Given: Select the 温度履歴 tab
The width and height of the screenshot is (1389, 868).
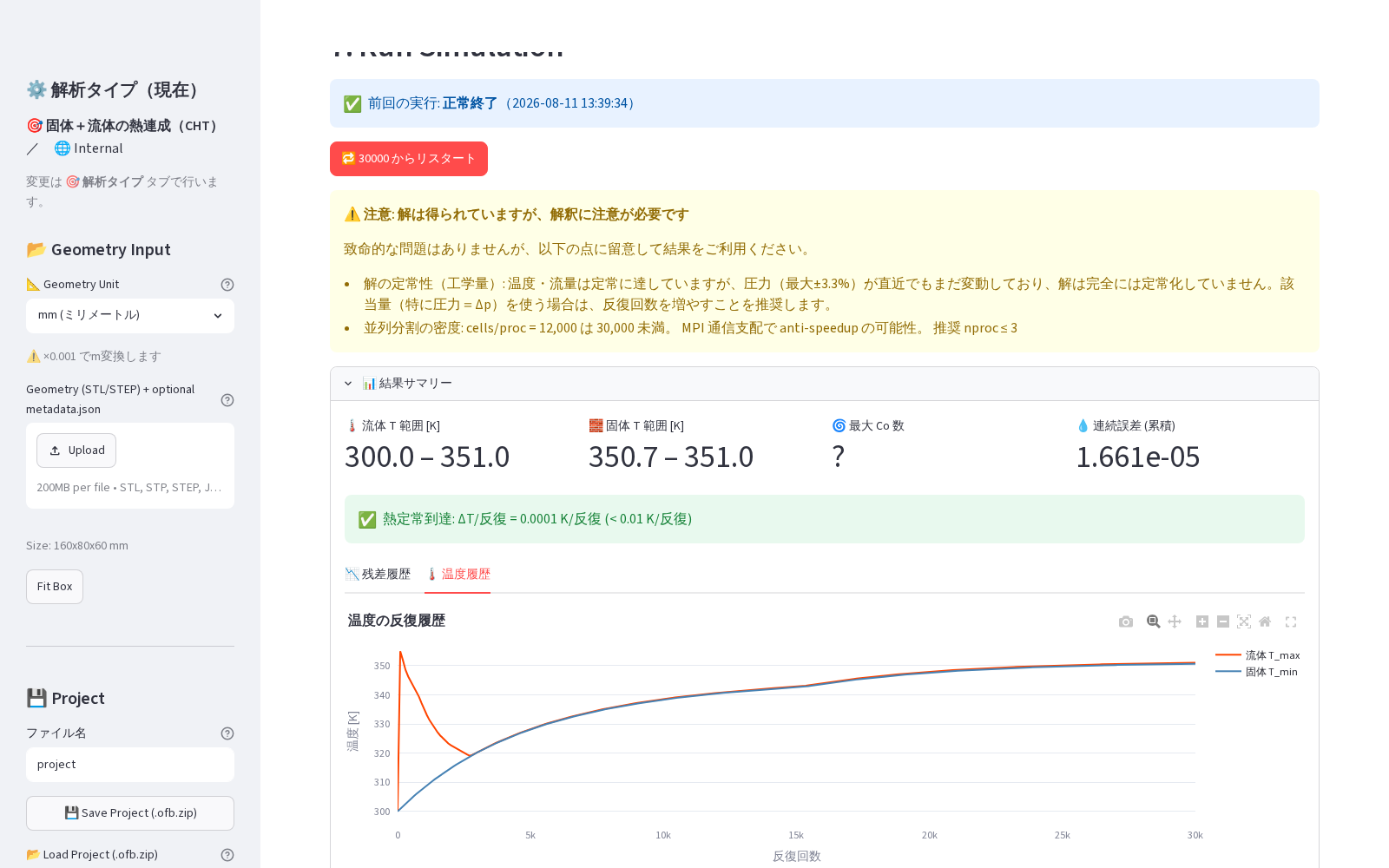Looking at the screenshot, I should 458,575.
